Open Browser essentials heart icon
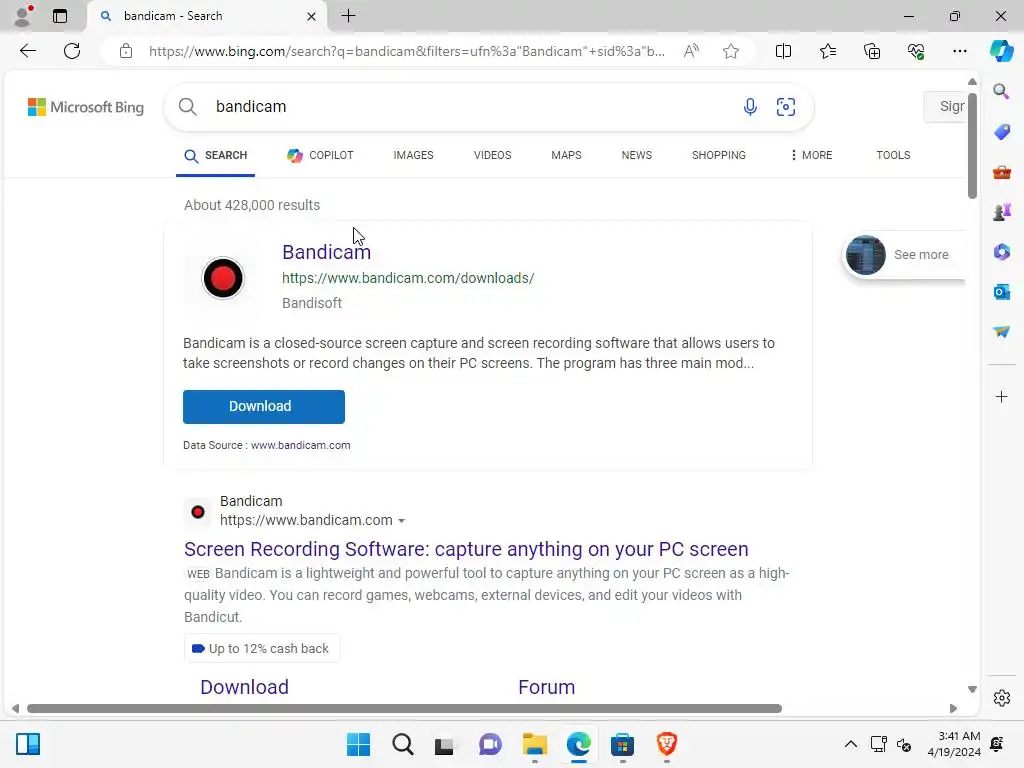This screenshot has width=1024, height=768. point(916,51)
